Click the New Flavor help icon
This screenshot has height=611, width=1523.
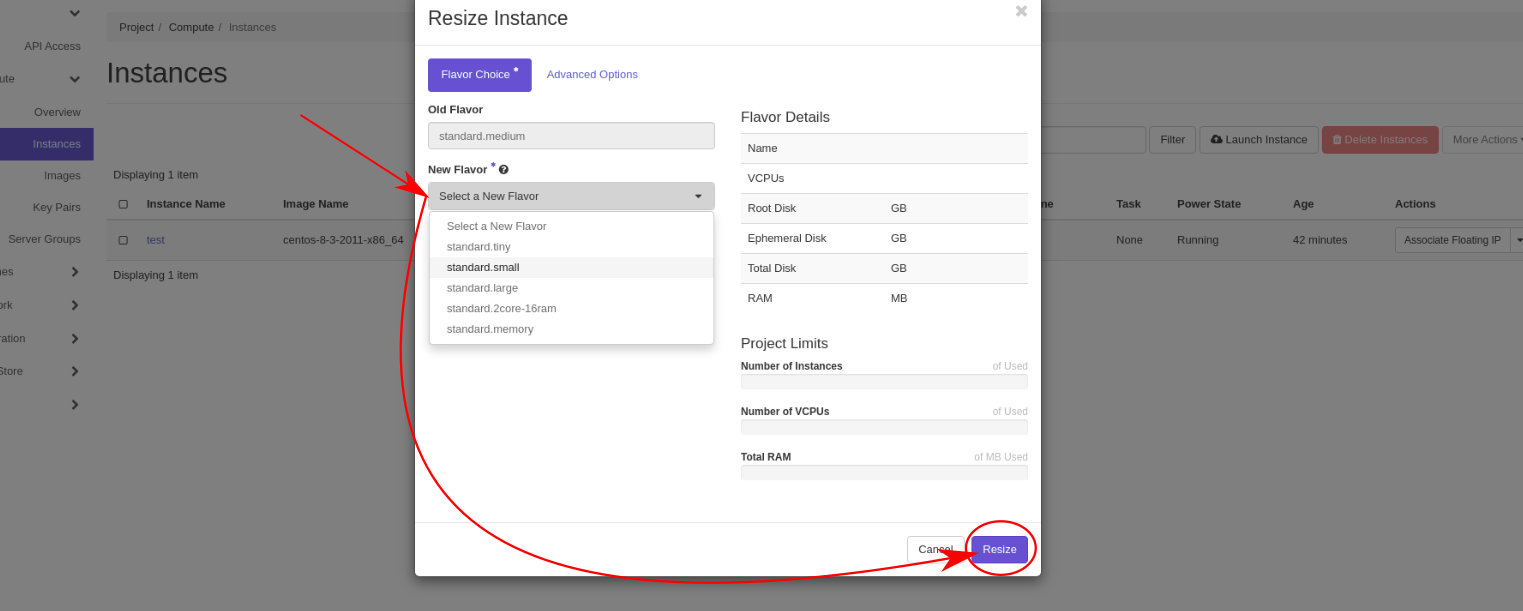(504, 170)
